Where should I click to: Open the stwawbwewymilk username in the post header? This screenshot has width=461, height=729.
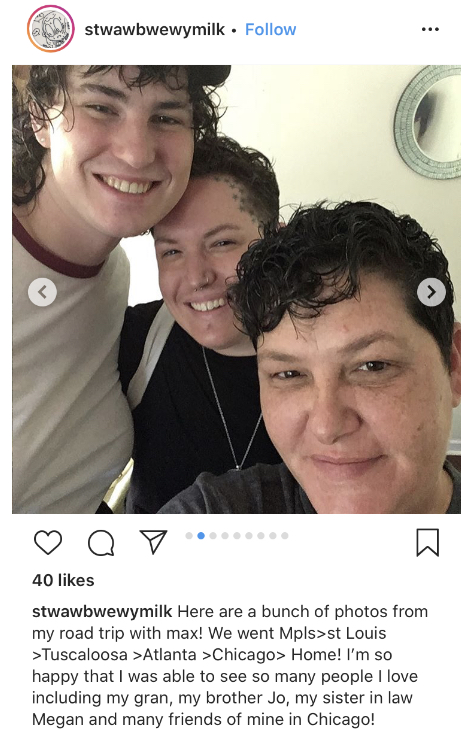pyautogui.click(x=155, y=29)
